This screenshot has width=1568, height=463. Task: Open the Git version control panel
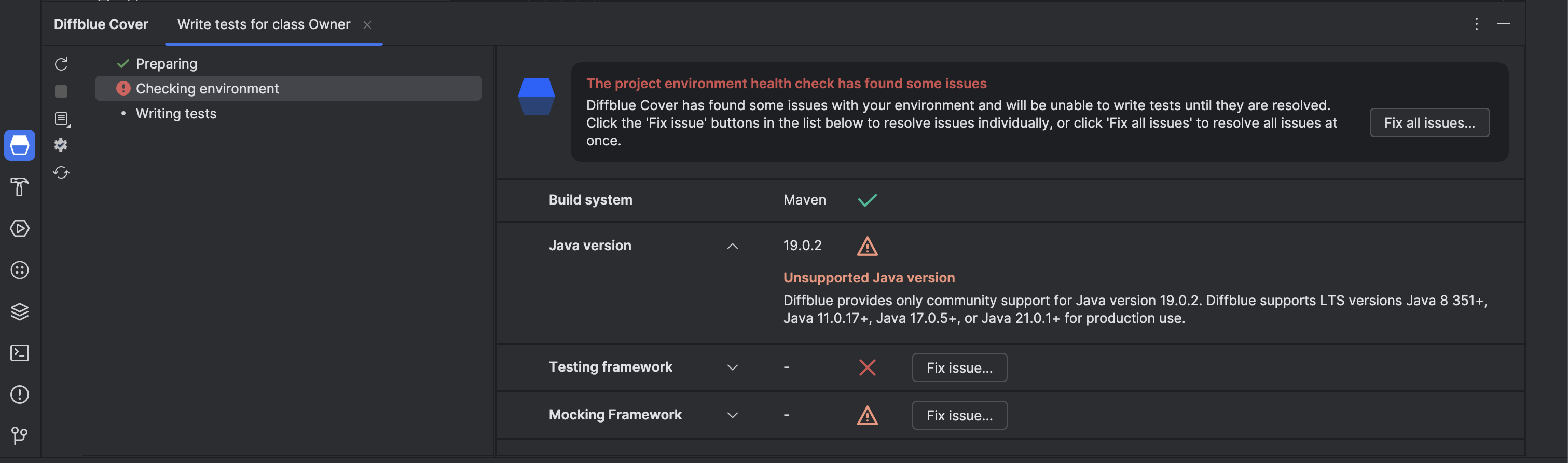pyautogui.click(x=20, y=435)
